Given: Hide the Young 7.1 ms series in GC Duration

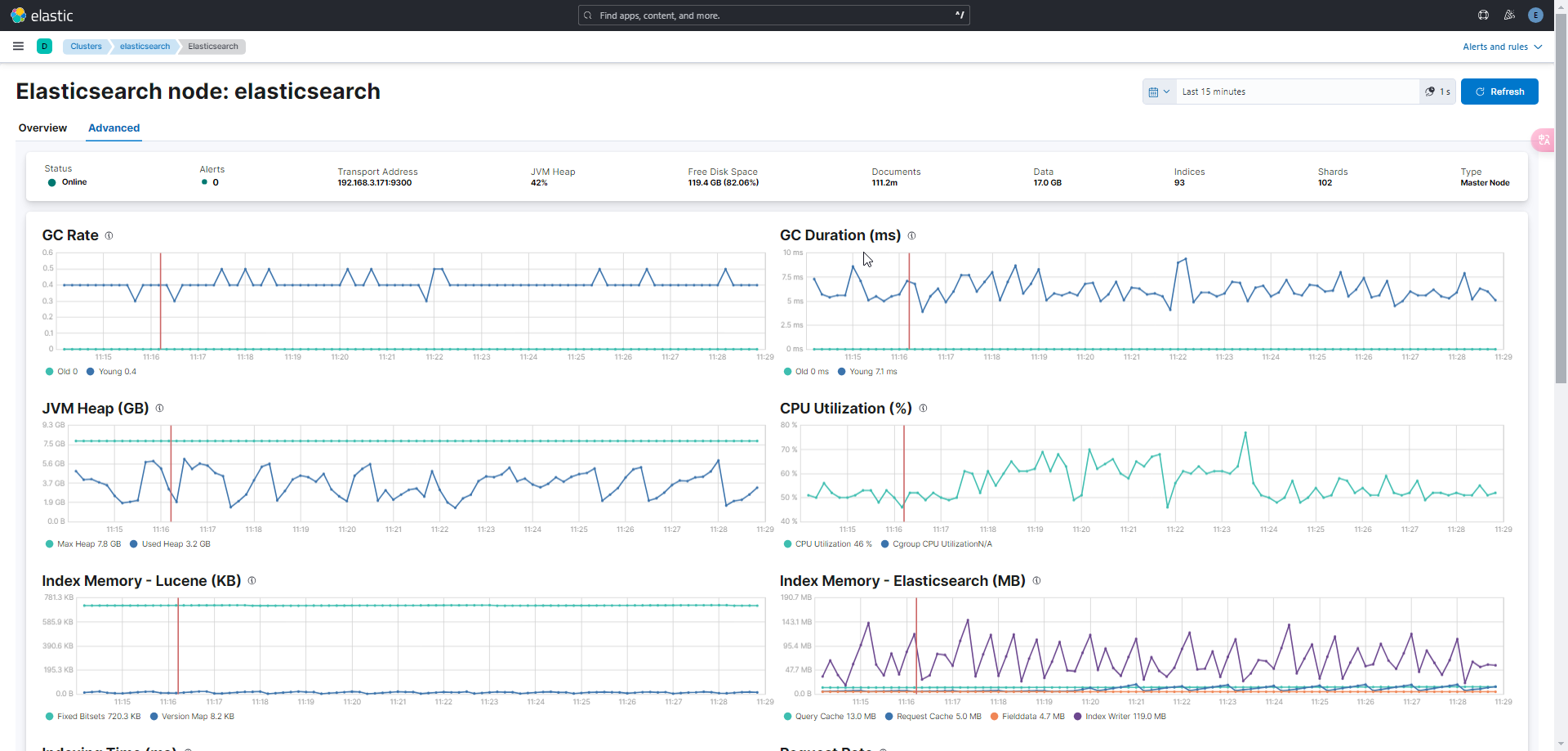Looking at the screenshot, I should point(867,372).
